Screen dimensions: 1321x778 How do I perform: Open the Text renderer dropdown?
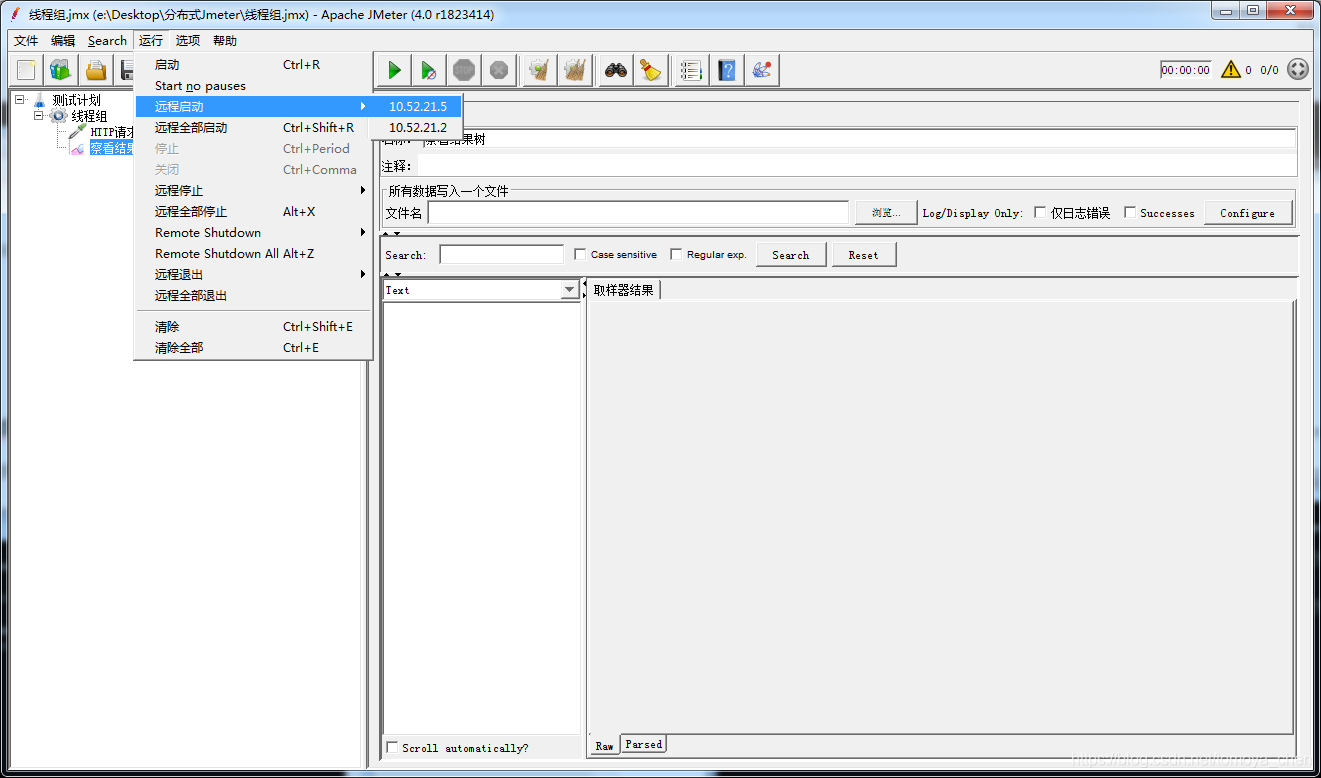(570, 290)
